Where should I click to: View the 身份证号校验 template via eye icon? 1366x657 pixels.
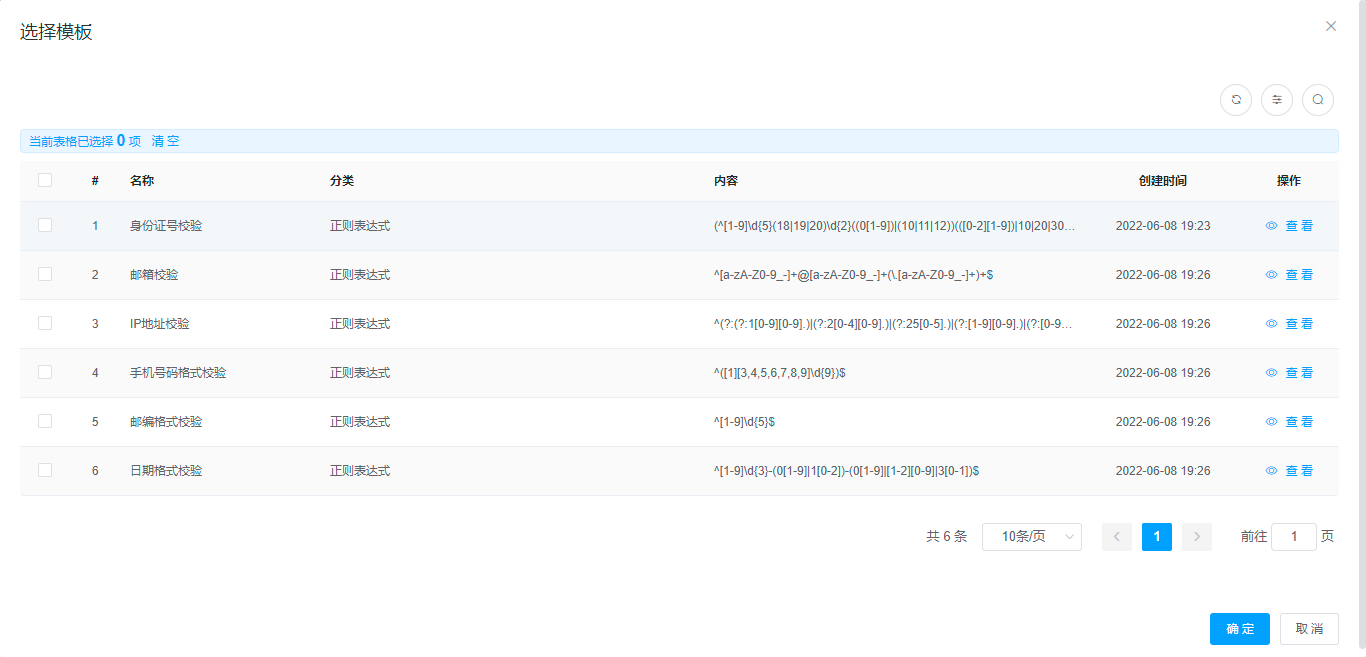(x=1272, y=226)
